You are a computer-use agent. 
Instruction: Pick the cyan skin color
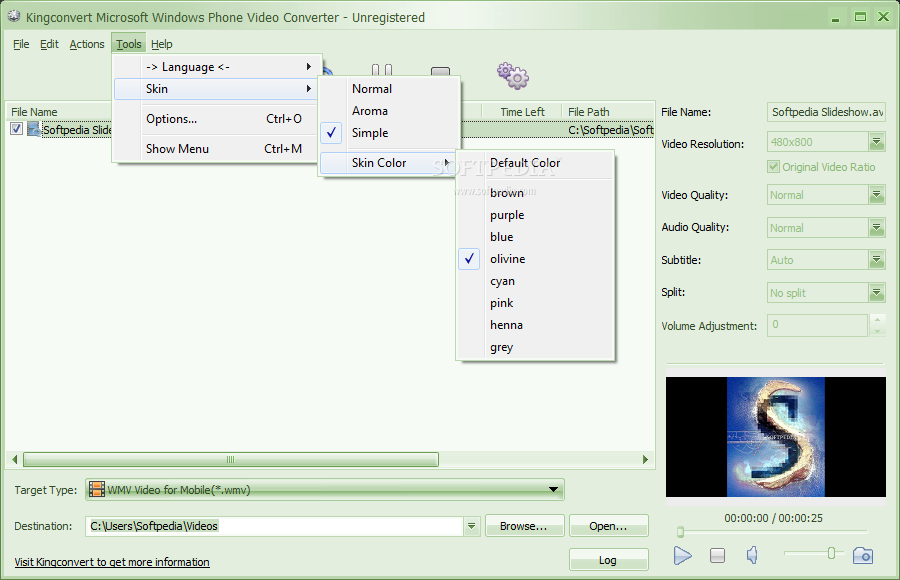click(536, 281)
